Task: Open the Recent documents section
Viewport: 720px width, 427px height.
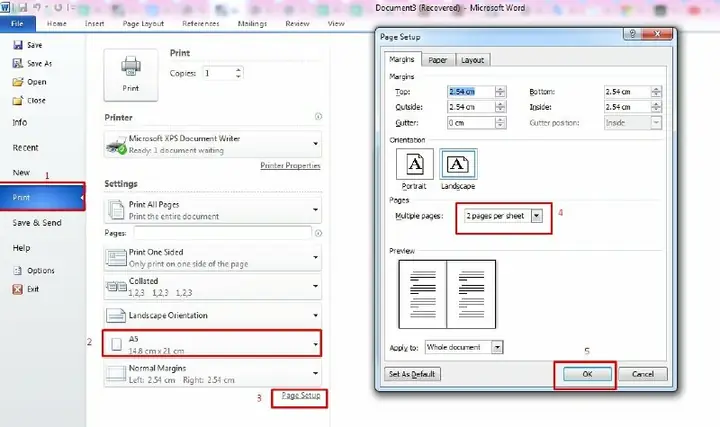Action: click(x=25, y=147)
